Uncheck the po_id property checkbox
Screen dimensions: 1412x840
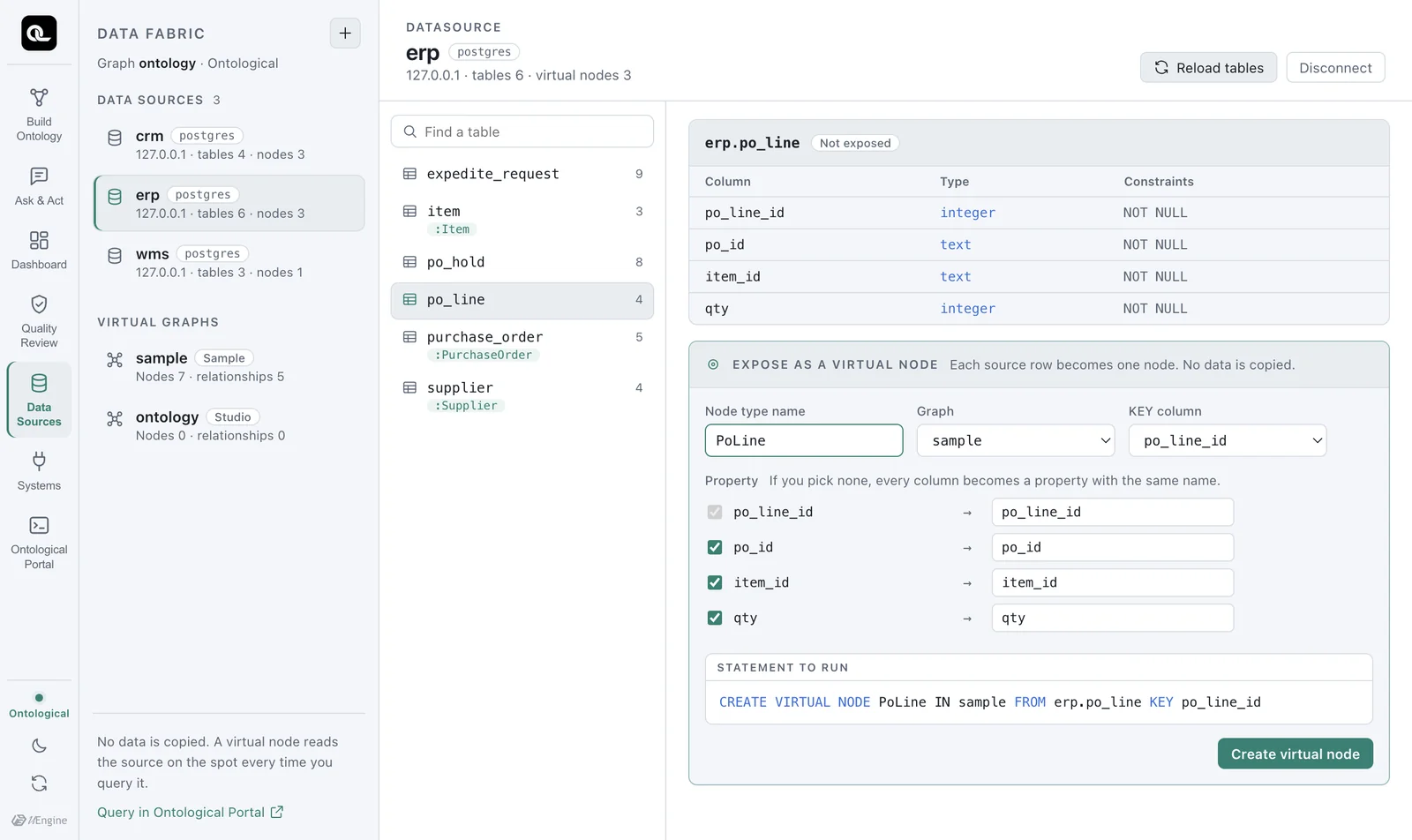pyautogui.click(x=715, y=547)
